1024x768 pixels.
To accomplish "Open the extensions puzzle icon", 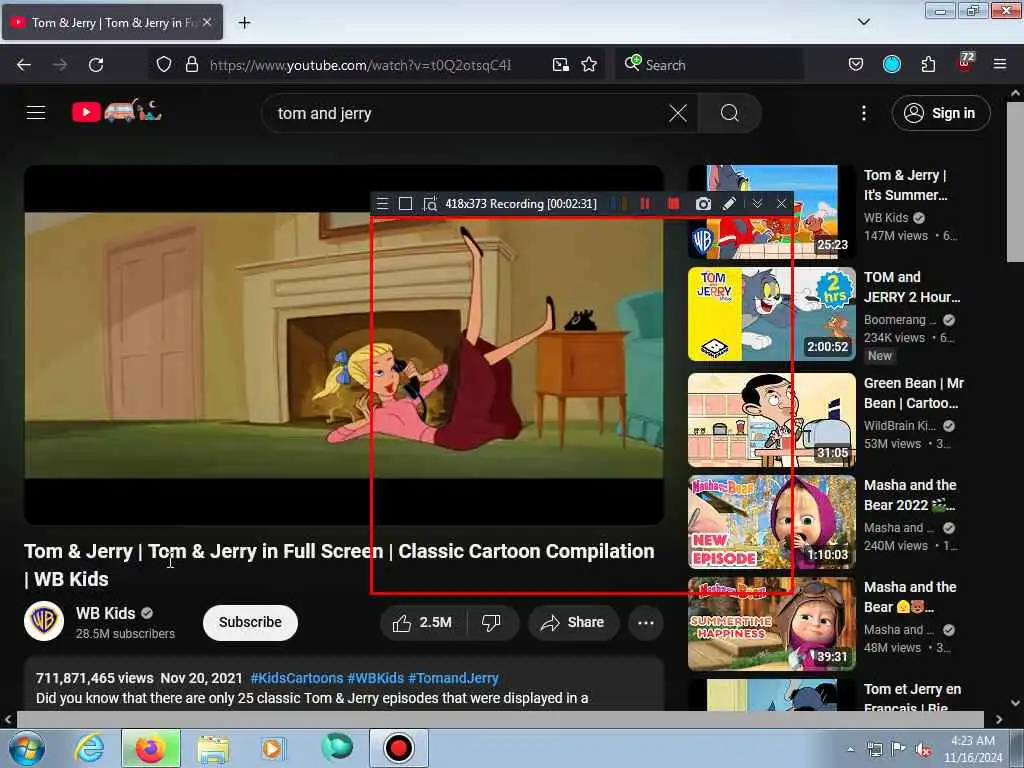I will click(928, 65).
